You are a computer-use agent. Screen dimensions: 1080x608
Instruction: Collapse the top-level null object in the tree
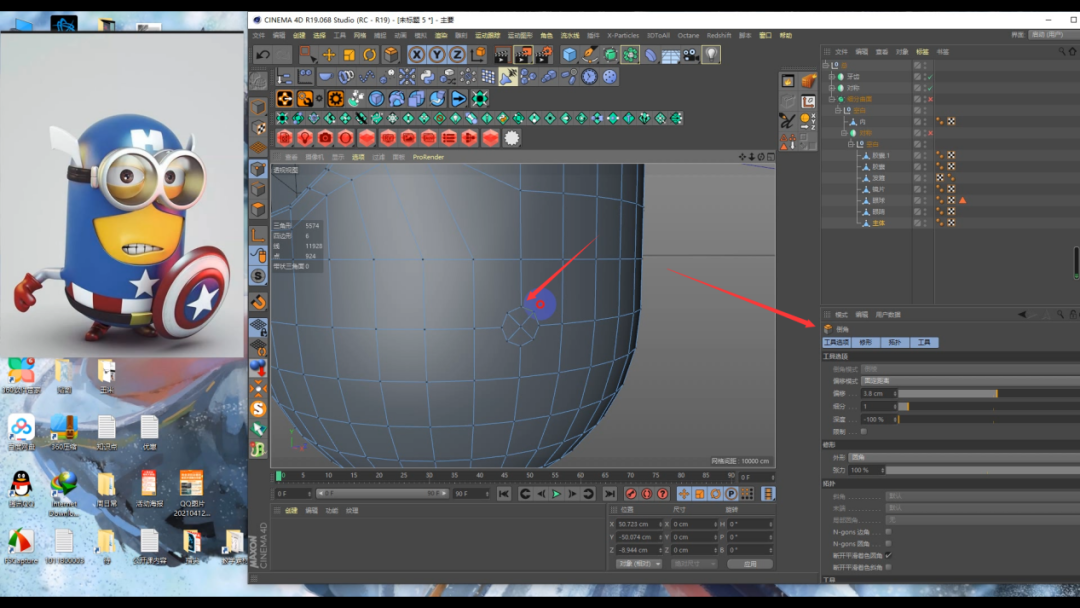coord(826,65)
